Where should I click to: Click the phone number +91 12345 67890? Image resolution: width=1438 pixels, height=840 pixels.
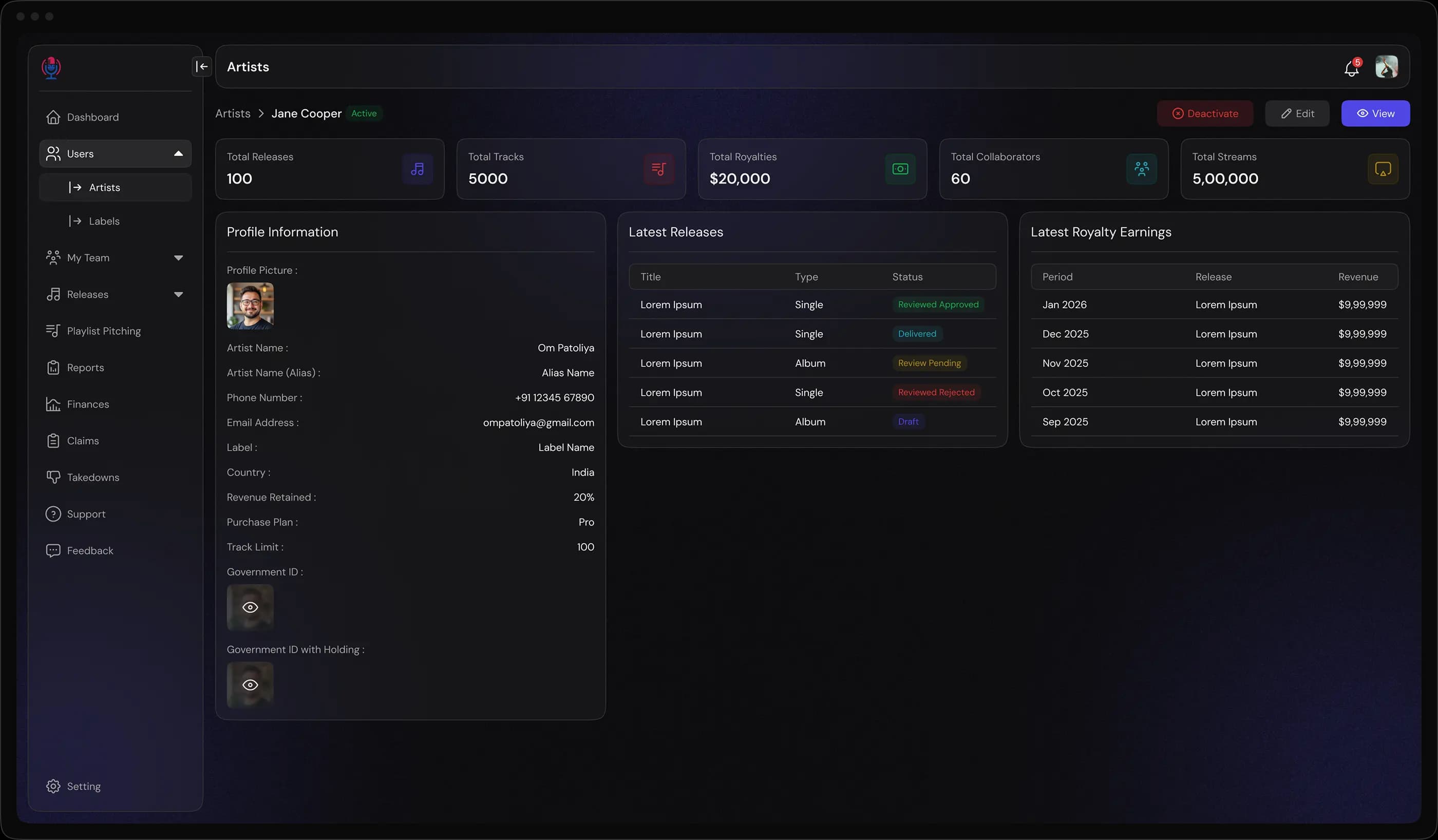pyautogui.click(x=554, y=398)
